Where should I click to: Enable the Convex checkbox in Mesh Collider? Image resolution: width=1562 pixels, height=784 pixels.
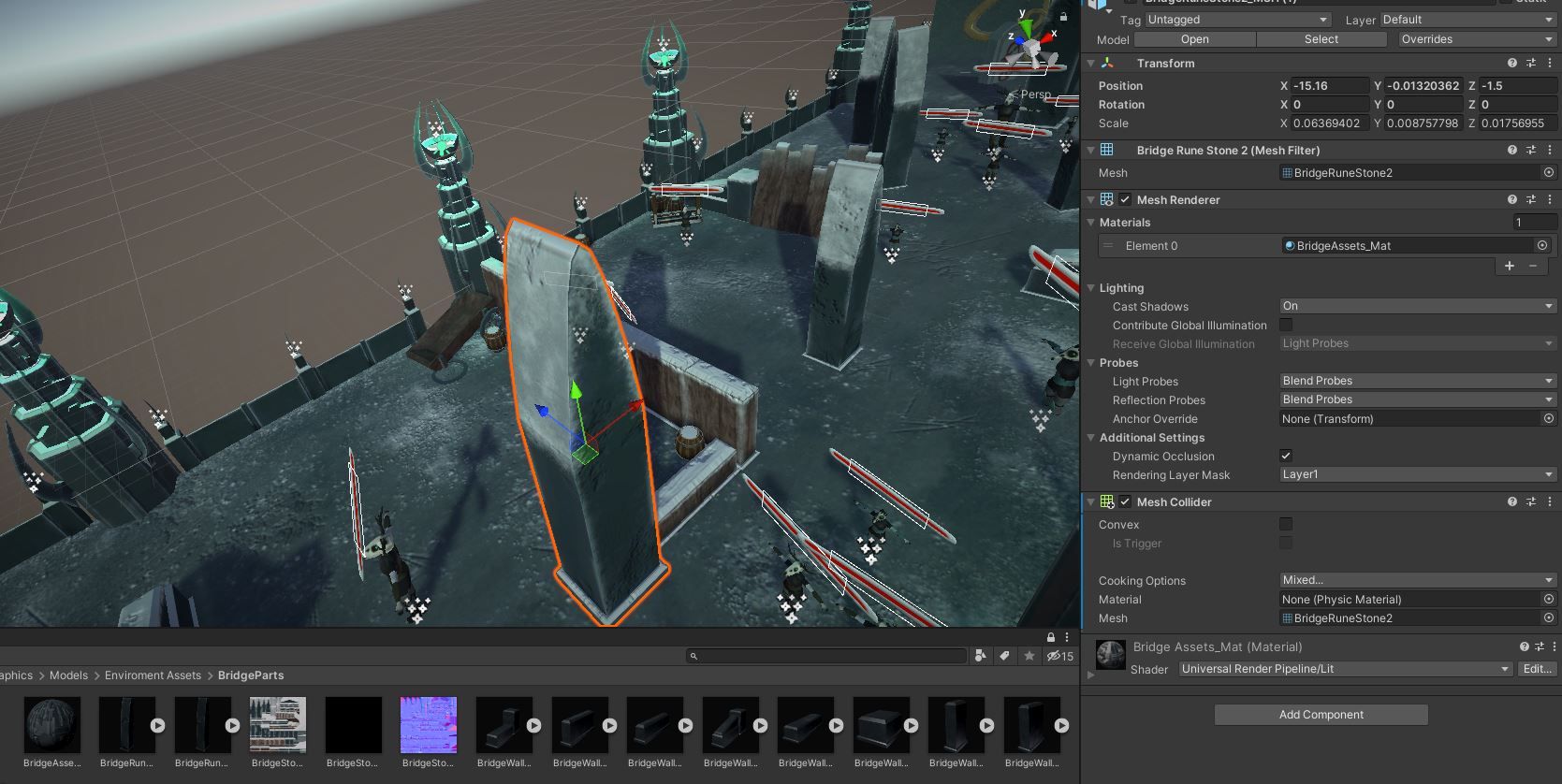click(1286, 524)
